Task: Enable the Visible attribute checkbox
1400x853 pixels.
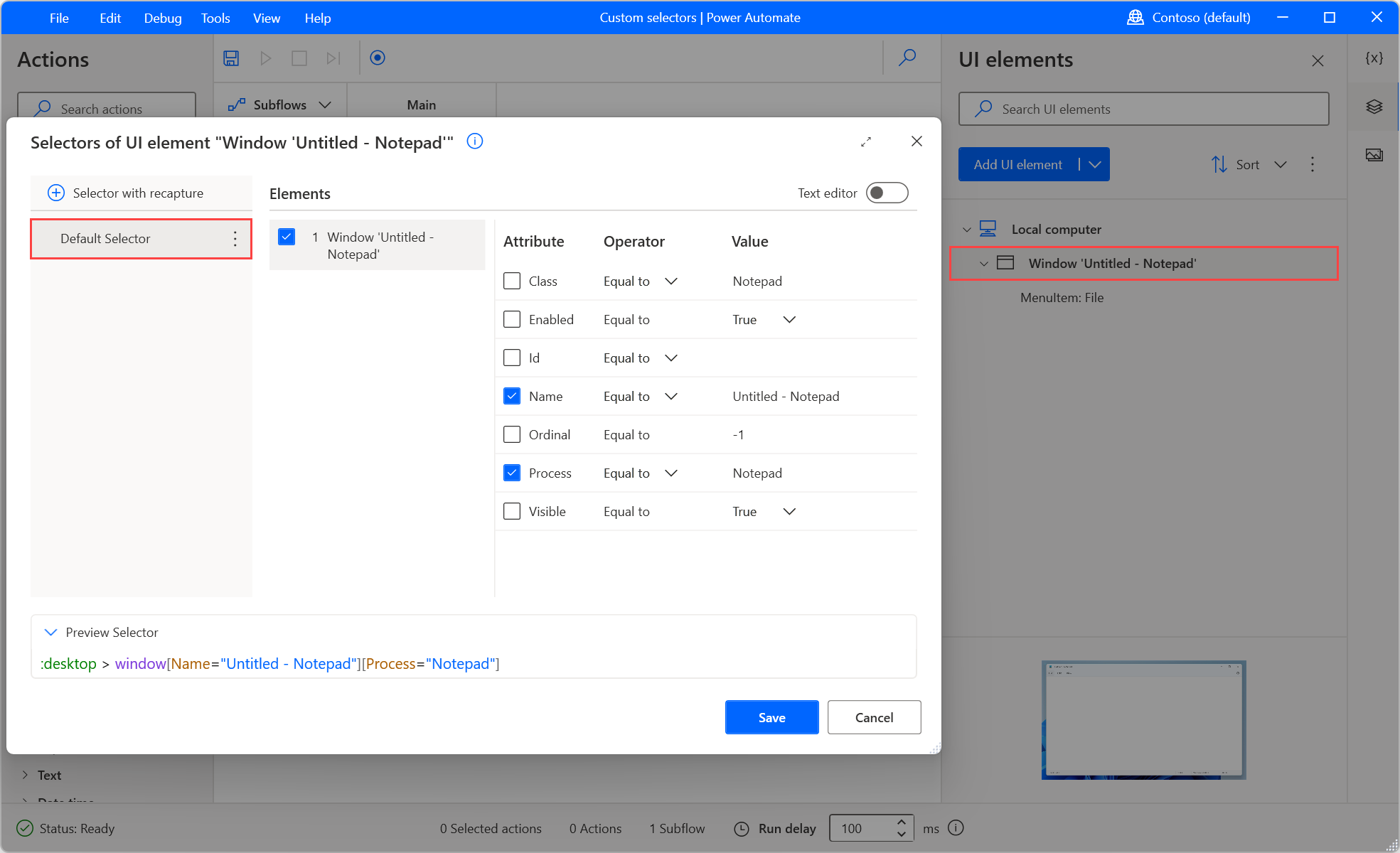Action: point(512,511)
